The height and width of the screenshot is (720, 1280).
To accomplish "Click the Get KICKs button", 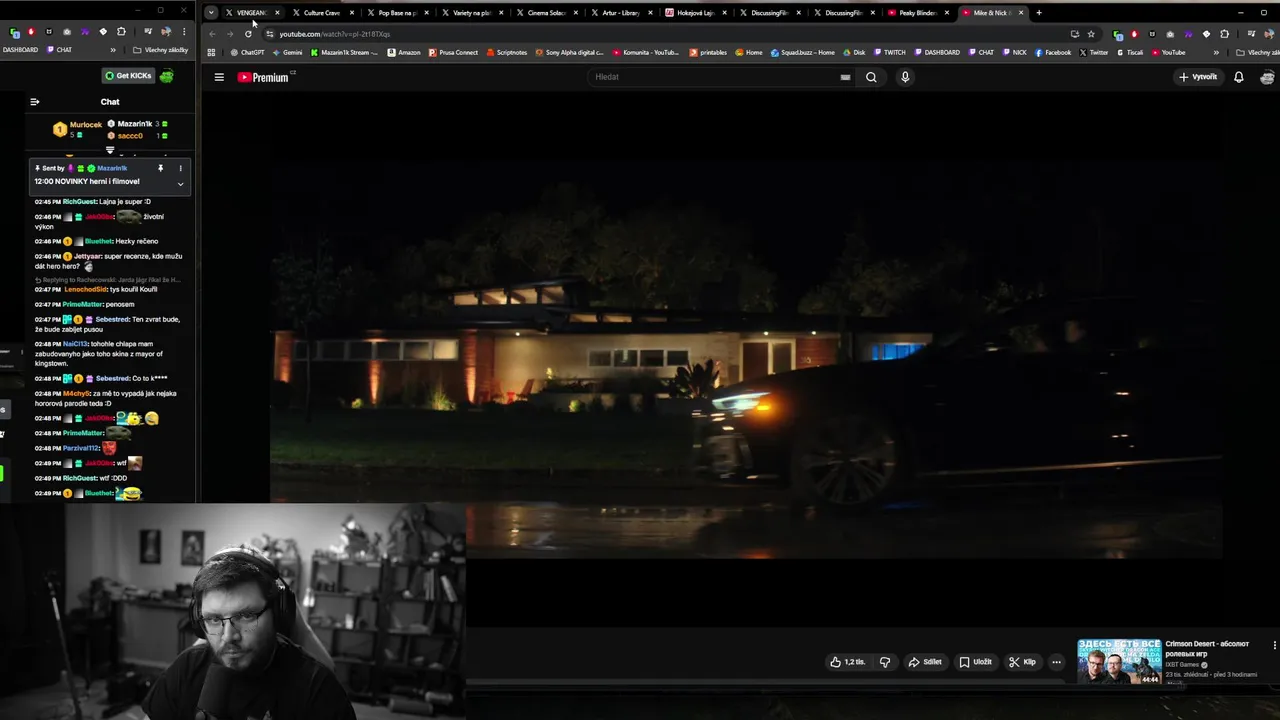I will [128, 76].
